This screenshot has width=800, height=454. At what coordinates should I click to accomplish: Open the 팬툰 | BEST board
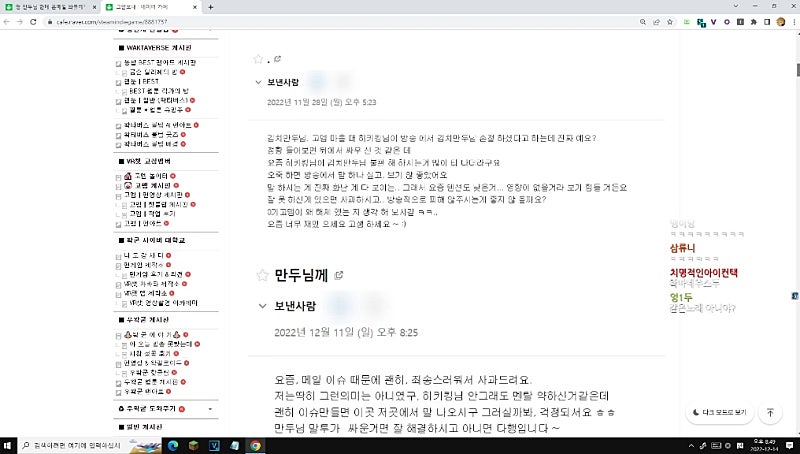(x=141, y=82)
